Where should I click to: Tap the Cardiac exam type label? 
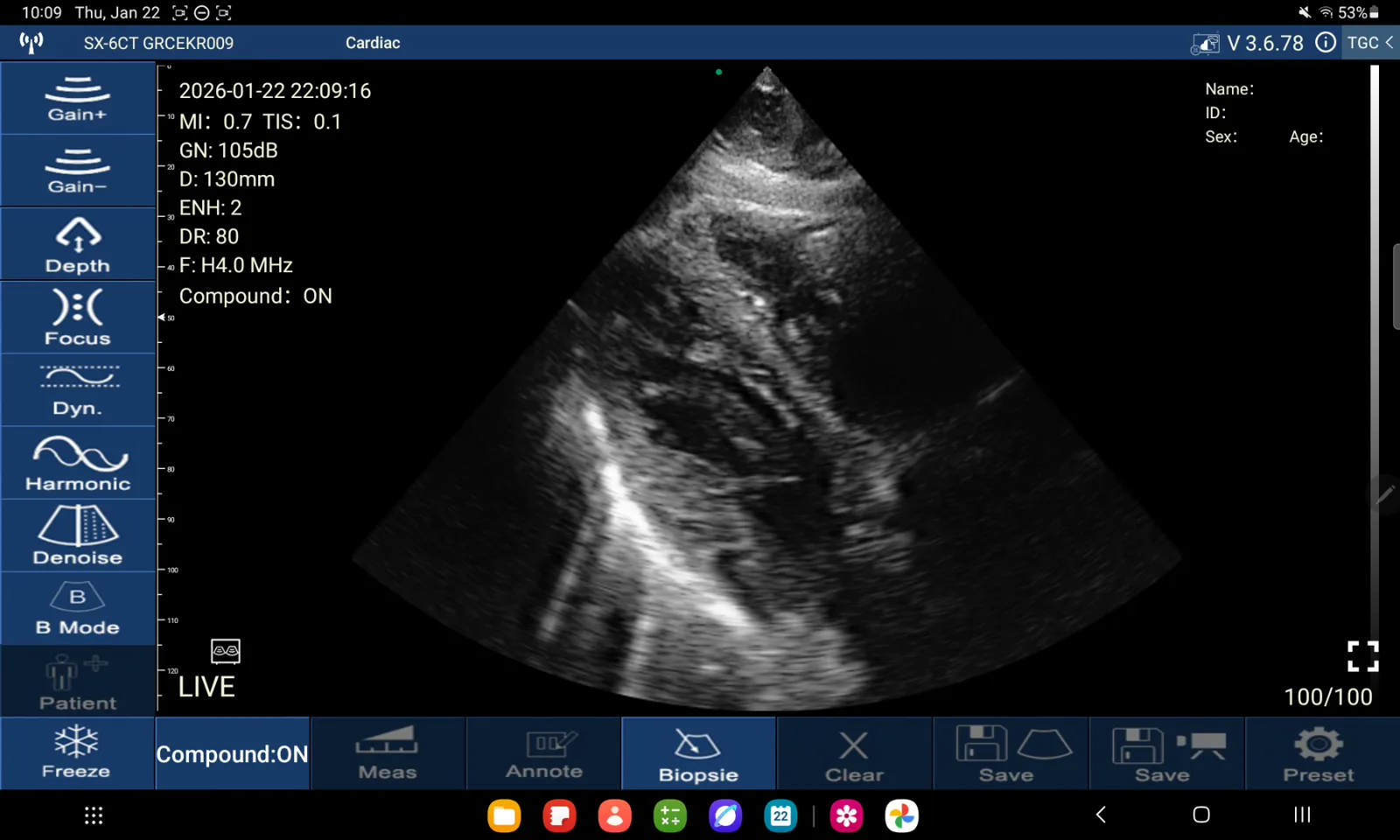(373, 43)
